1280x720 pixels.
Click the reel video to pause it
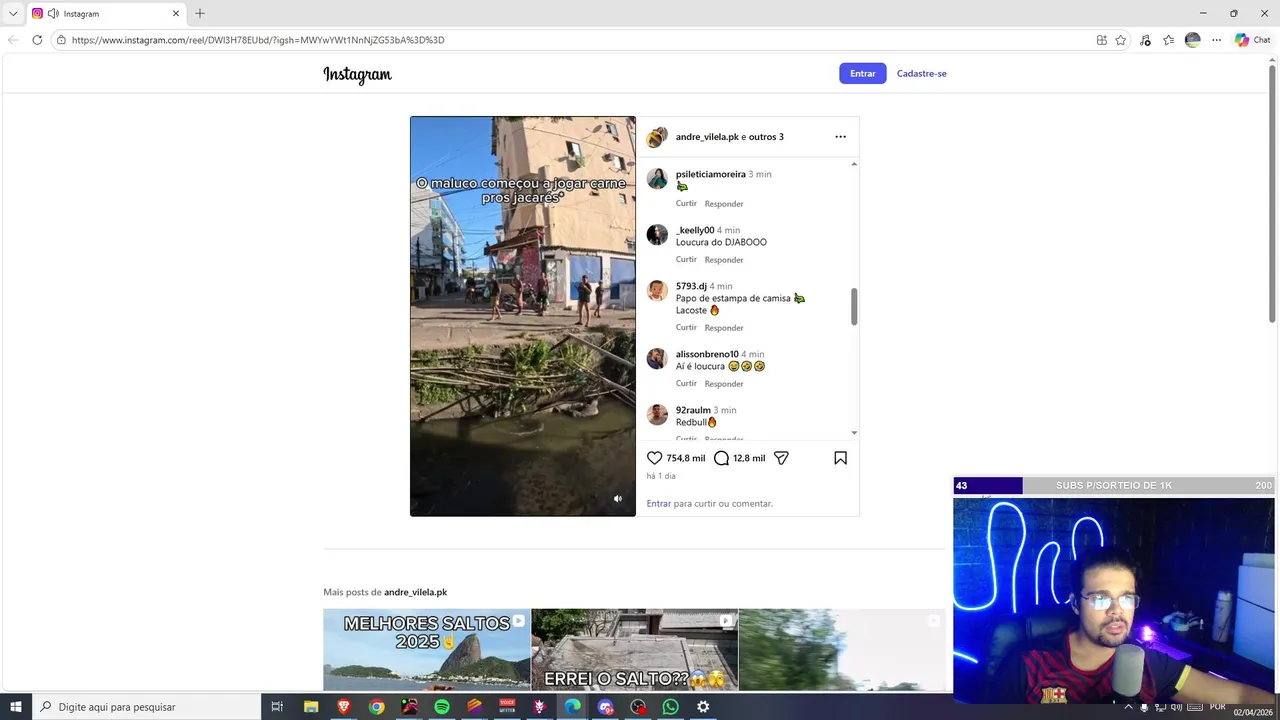[x=523, y=316]
